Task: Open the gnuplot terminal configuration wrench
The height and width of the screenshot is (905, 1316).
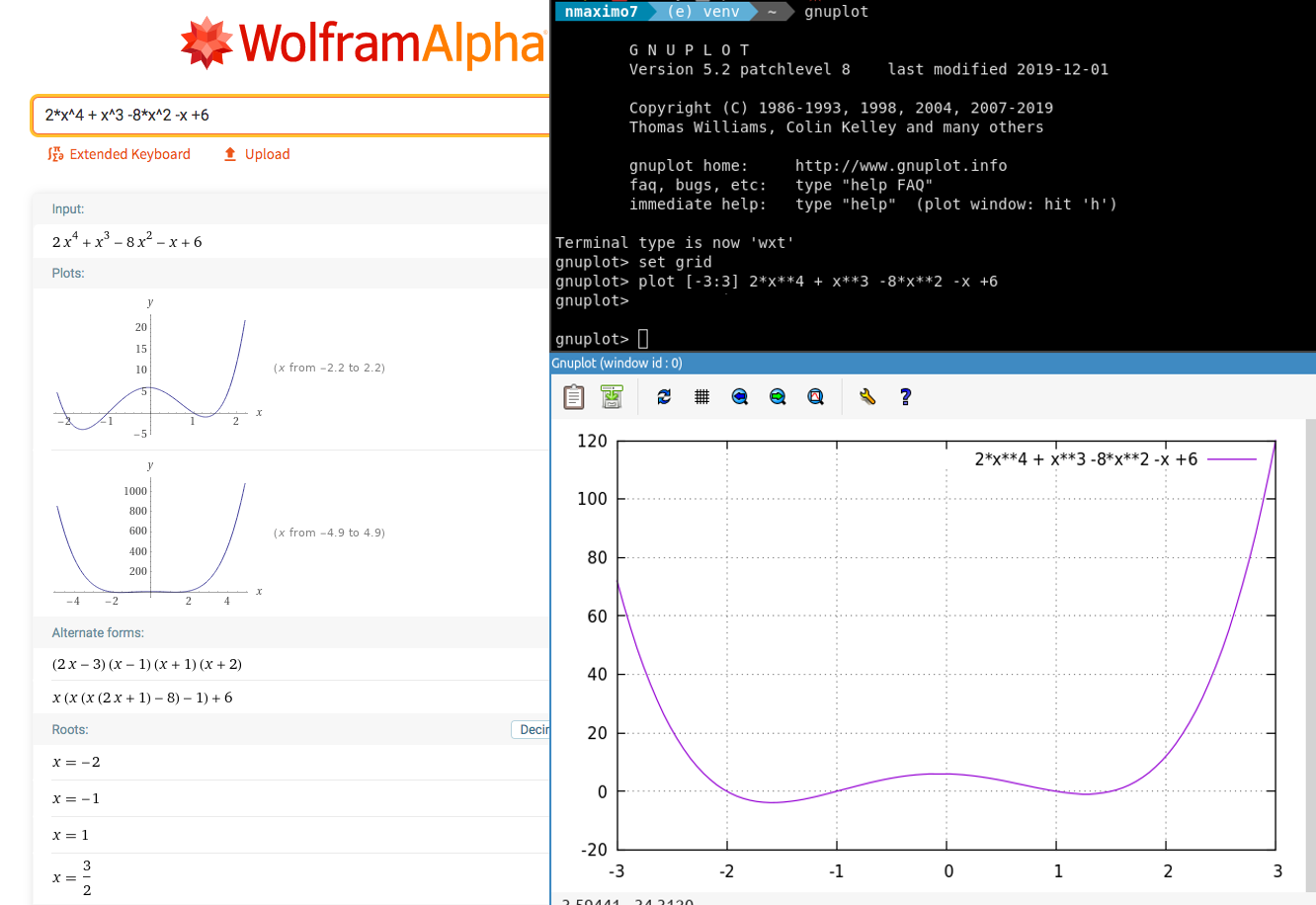Action: tap(866, 396)
